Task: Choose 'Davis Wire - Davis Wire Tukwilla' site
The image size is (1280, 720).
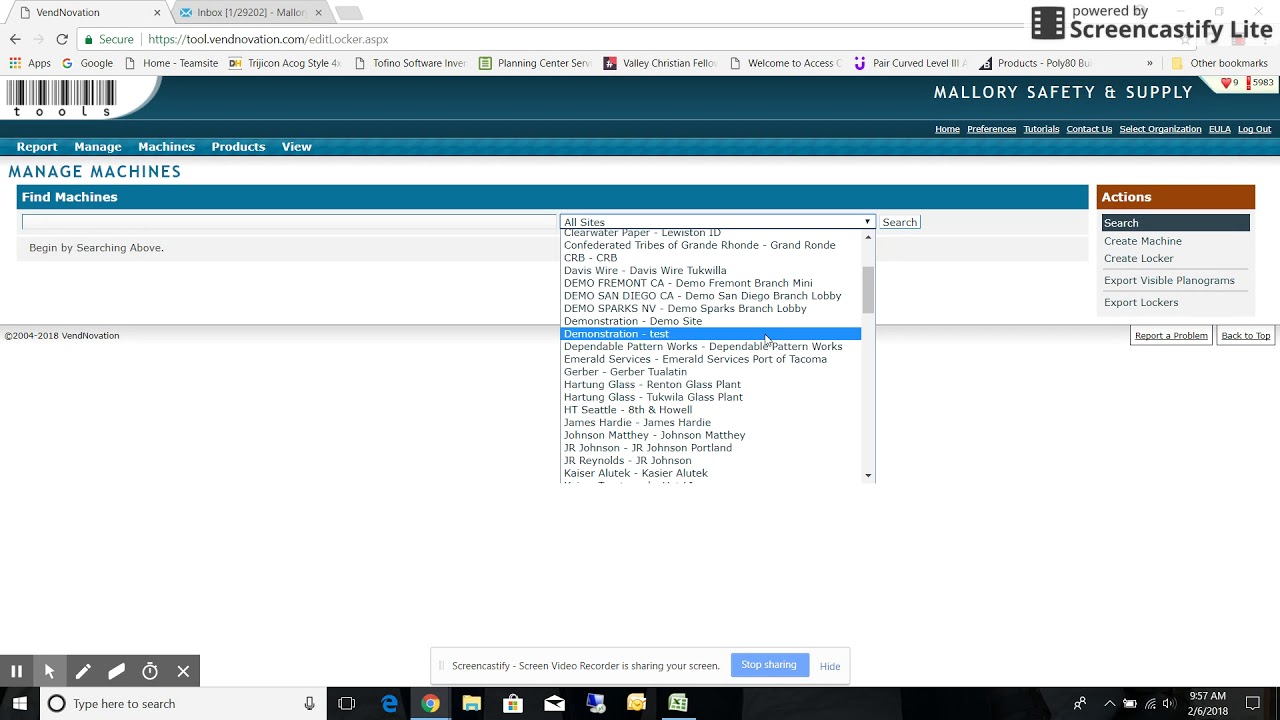Action: pos(710,271)
